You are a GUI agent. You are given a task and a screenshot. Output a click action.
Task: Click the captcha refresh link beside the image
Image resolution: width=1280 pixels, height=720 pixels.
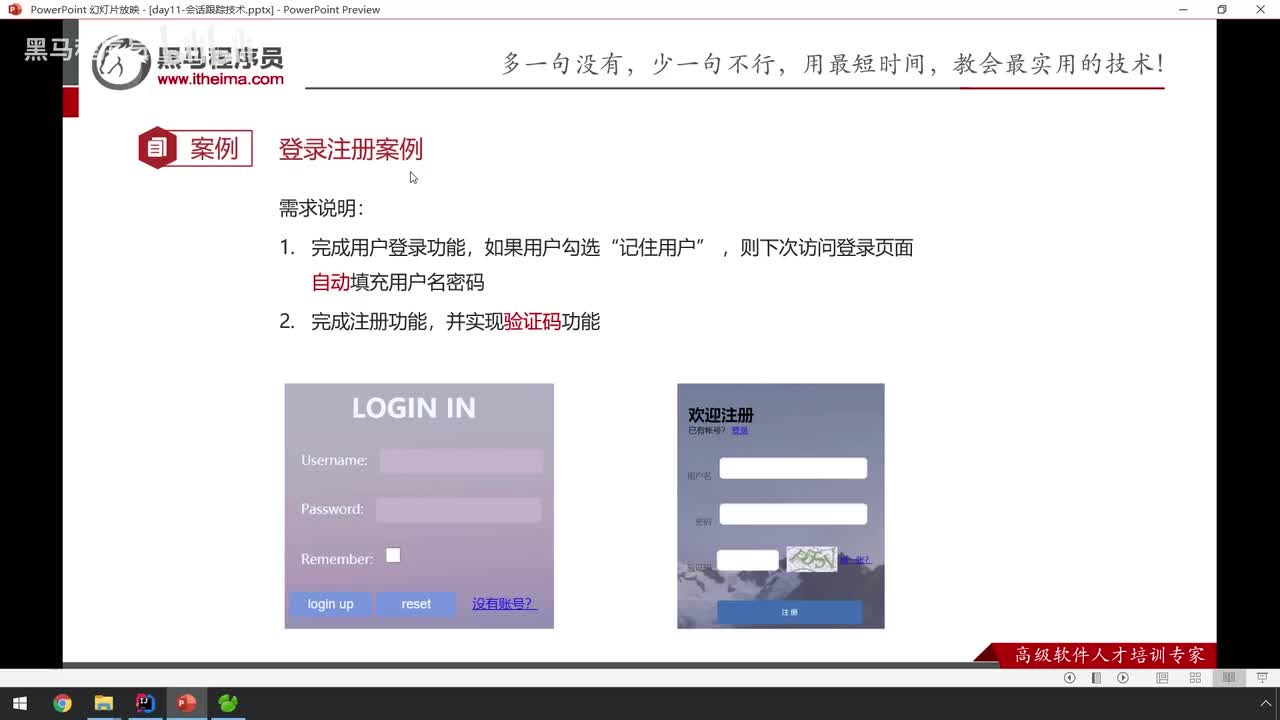[854, 560]
